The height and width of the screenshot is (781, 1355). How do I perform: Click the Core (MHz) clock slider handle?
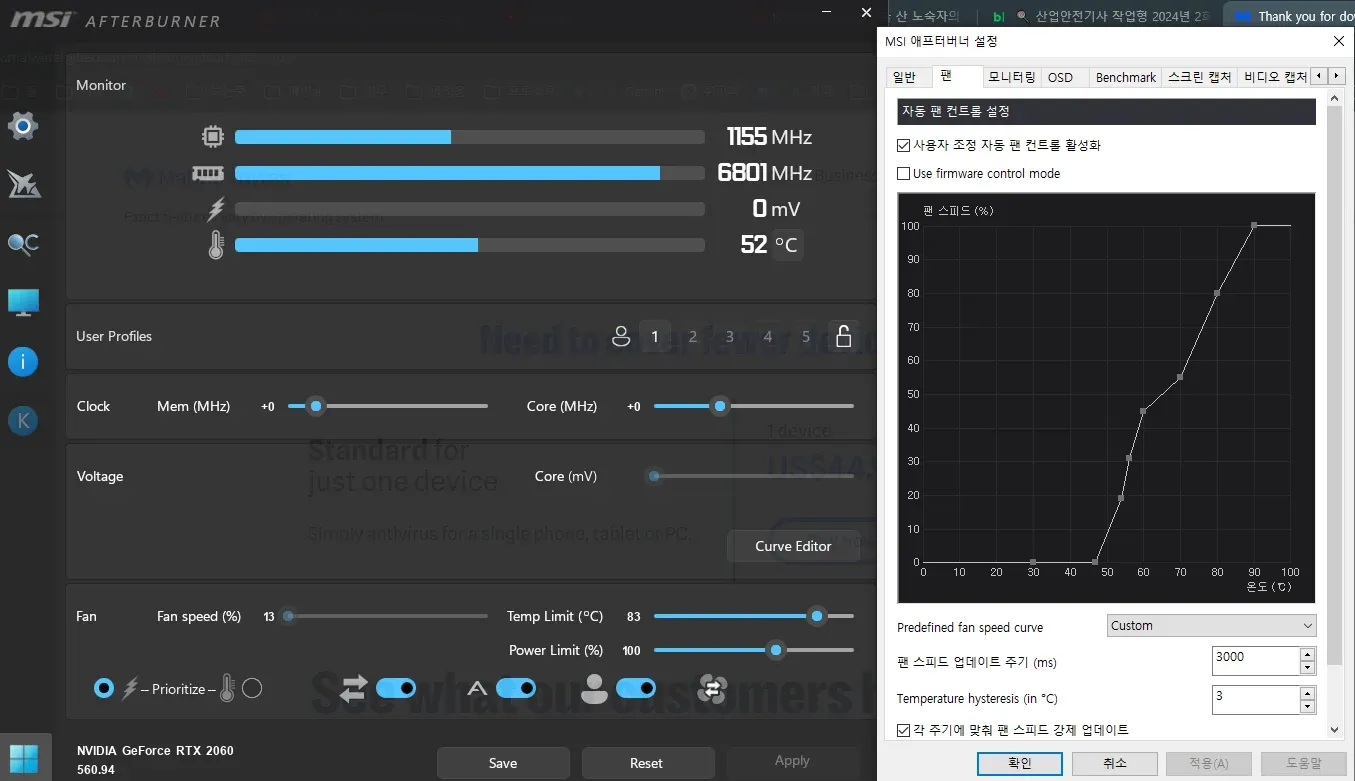click(x=719, y=406)
